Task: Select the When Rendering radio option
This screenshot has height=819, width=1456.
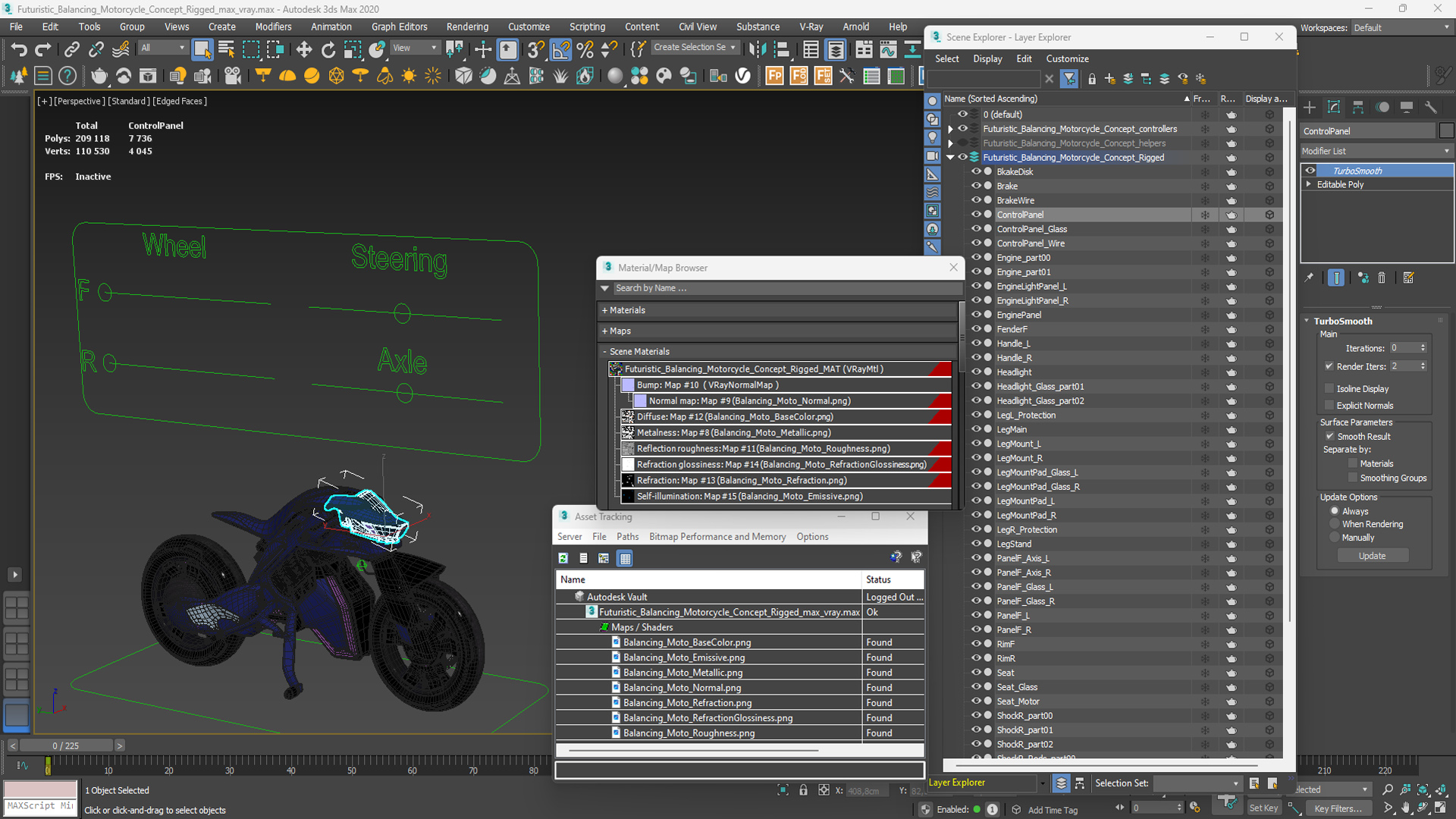Action: tap(1335, 524)
